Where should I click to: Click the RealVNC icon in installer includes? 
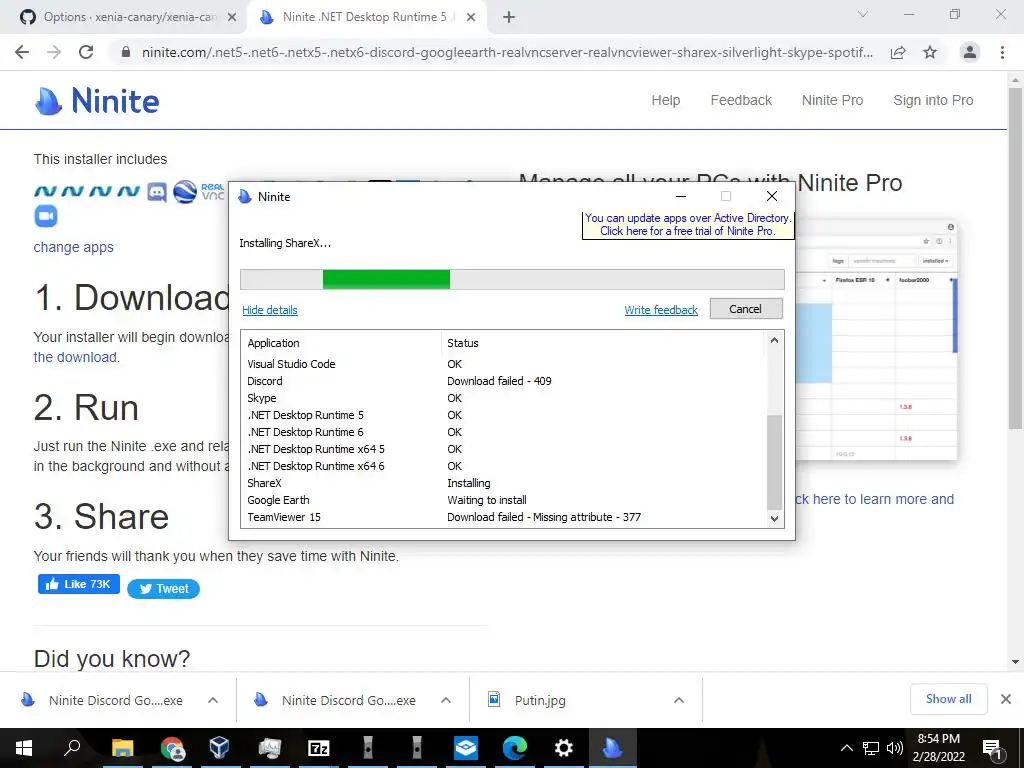[x=212, y=192]
